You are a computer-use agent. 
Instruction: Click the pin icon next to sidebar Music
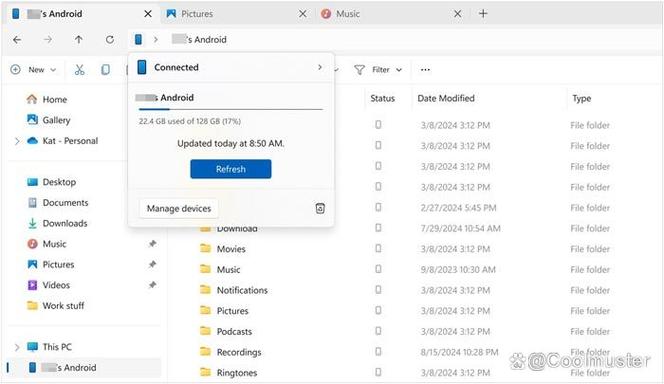click(152, 244)
